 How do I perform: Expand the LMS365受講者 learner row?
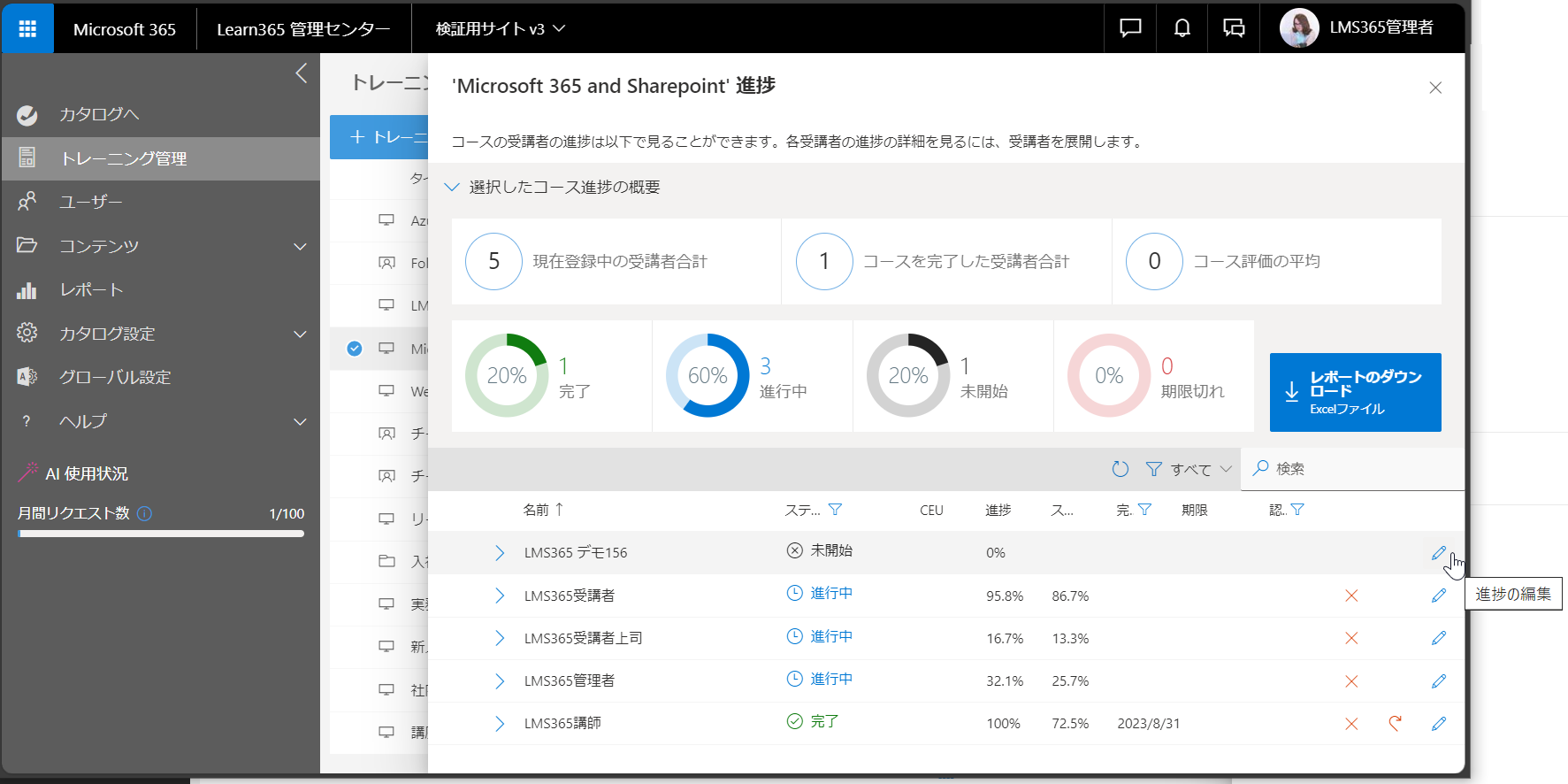click(x=500, y=596)
